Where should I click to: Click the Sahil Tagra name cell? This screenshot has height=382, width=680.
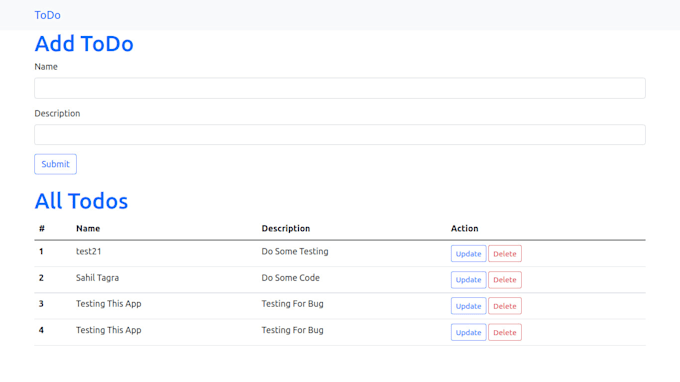[x=97, y=278]
